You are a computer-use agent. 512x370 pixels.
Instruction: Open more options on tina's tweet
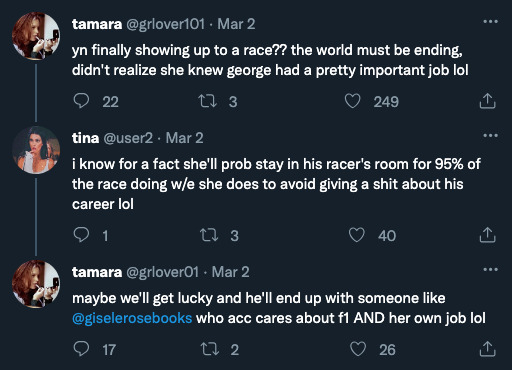click(x=490, y=136)
